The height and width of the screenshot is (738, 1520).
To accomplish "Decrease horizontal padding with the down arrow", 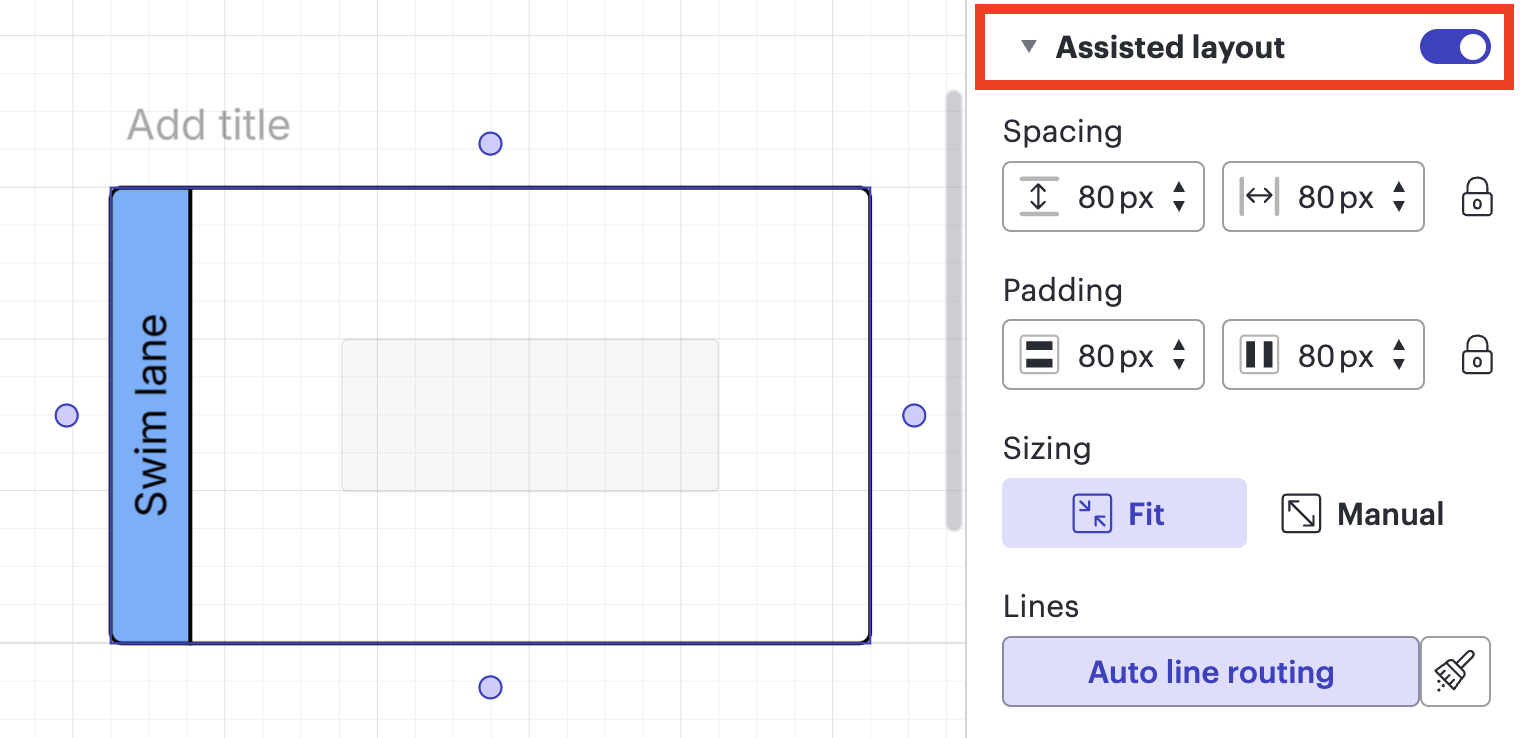I will 1400,364.
